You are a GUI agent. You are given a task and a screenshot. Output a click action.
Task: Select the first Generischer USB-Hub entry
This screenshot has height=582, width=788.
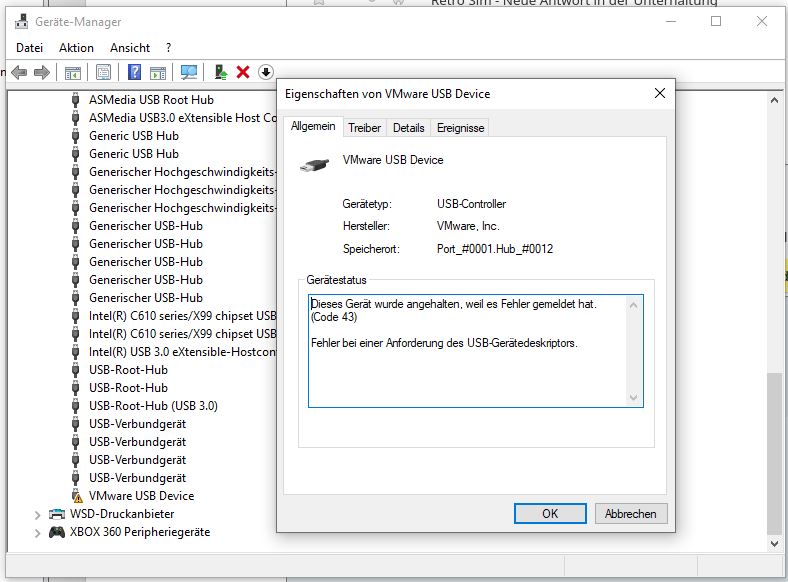(x=146, y=226)
